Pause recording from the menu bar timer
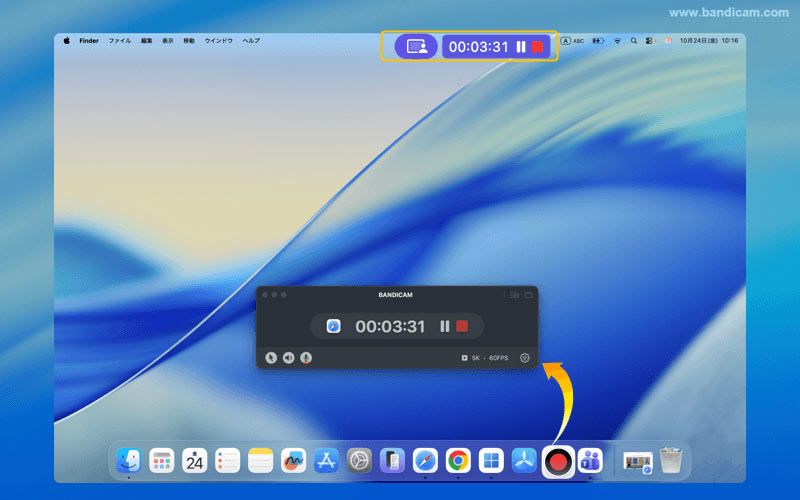800x500 pixels. click(520, 47)
